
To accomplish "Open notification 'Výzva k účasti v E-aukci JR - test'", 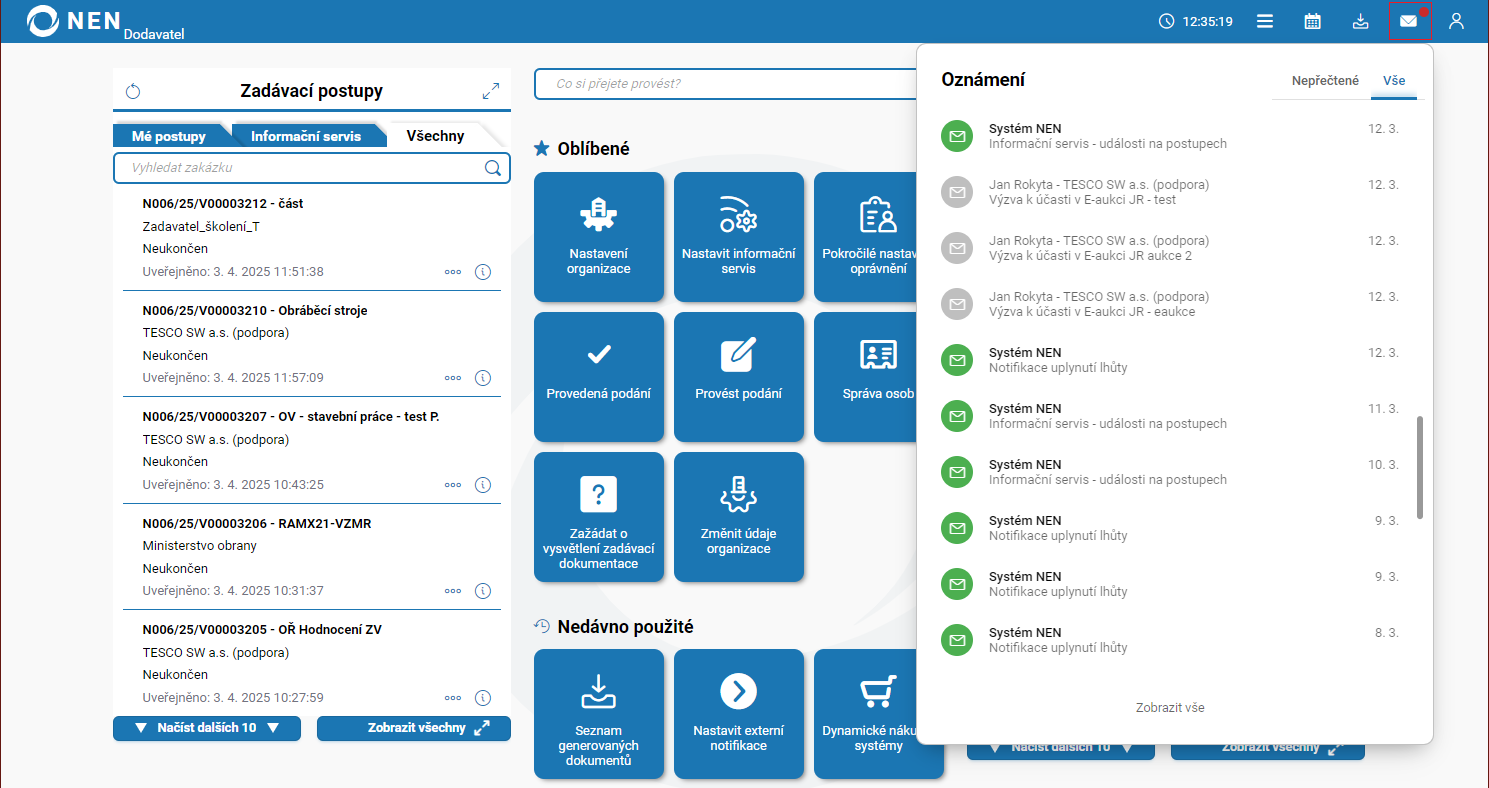I will (x=1170, y=192).
